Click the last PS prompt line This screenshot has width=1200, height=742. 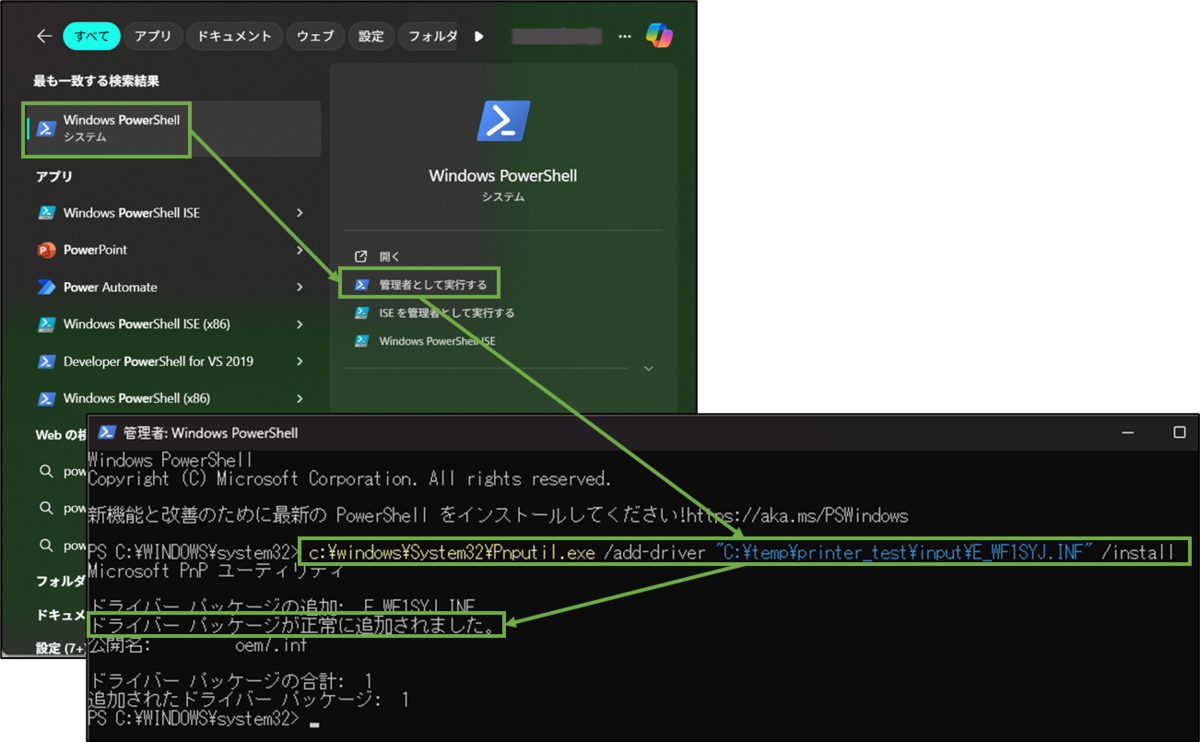coord(203,718)
